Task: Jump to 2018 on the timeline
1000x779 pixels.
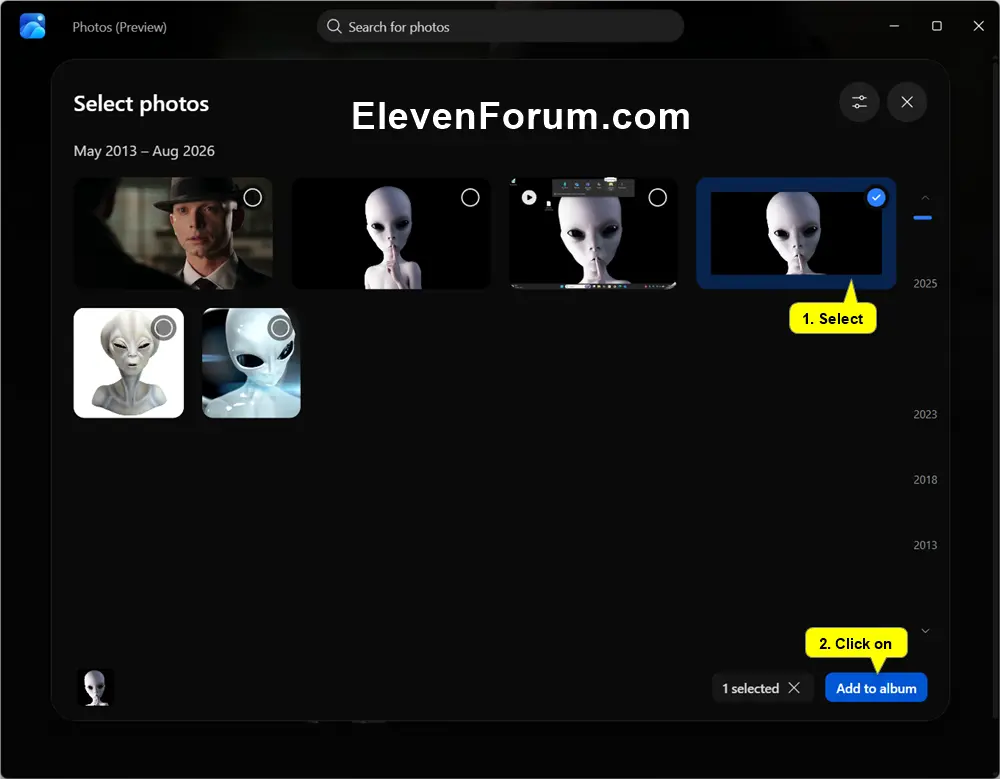Action: (x=925, y=480)
